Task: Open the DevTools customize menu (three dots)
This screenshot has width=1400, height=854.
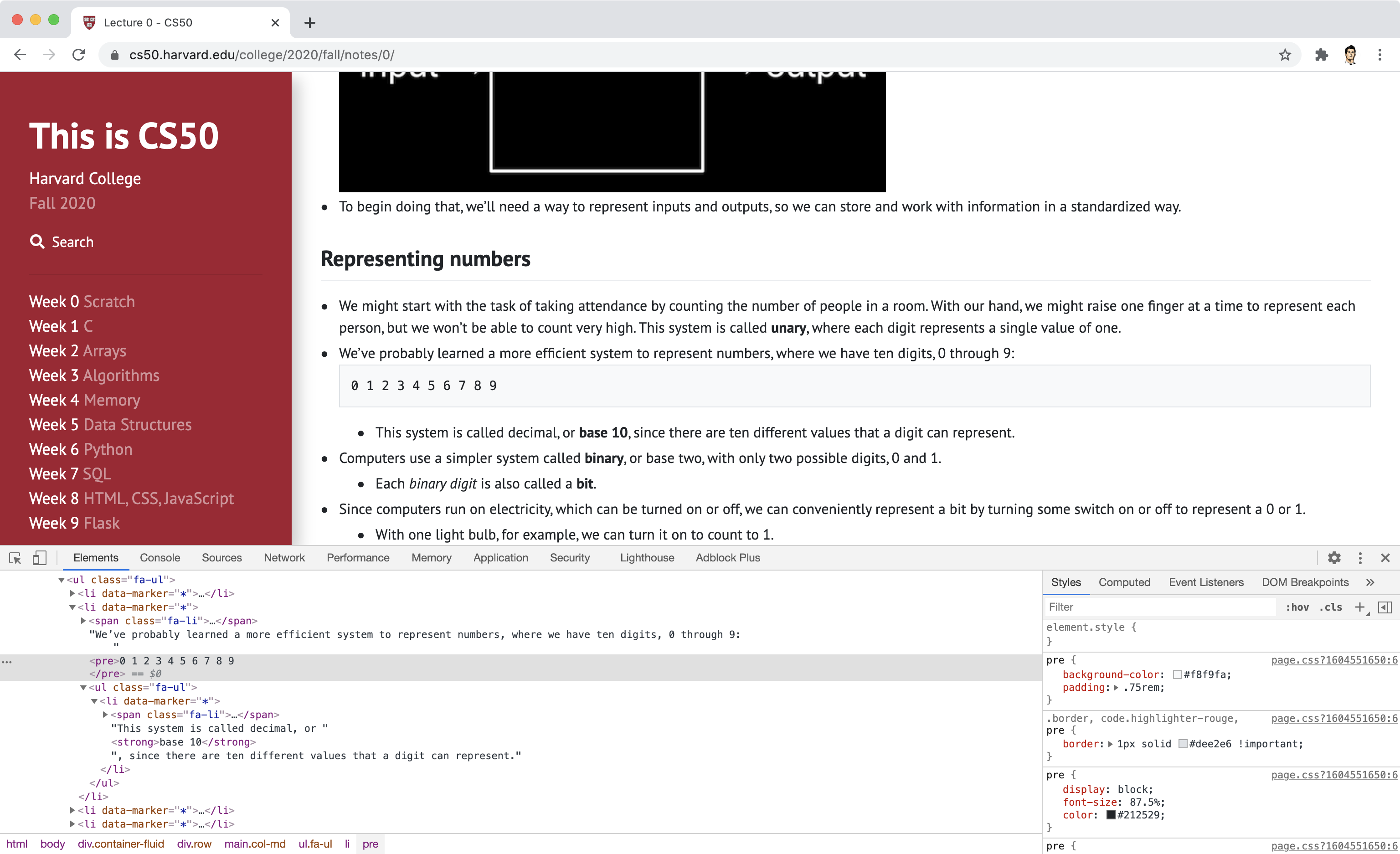Action: [x=1359, y=558]
